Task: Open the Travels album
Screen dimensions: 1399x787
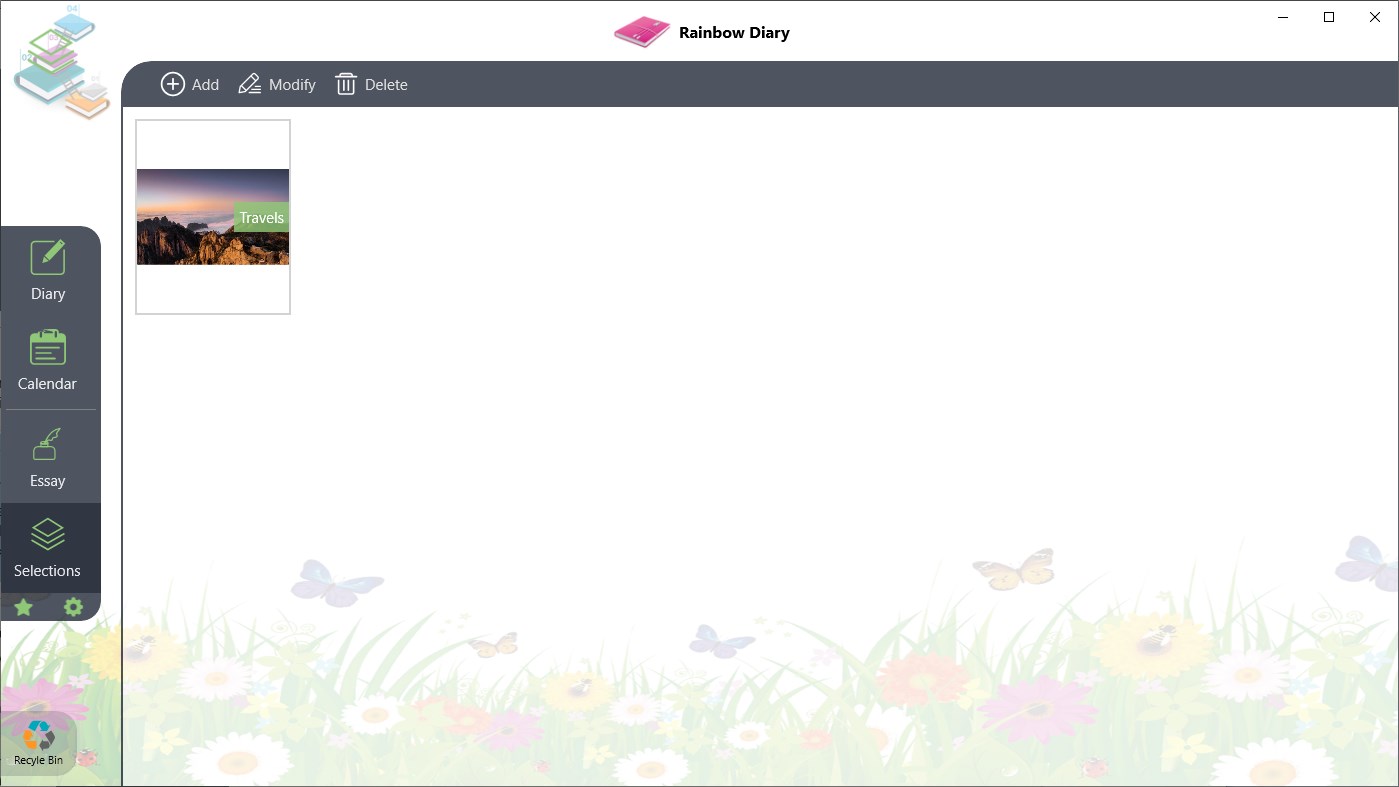Action: pos(213,216)
